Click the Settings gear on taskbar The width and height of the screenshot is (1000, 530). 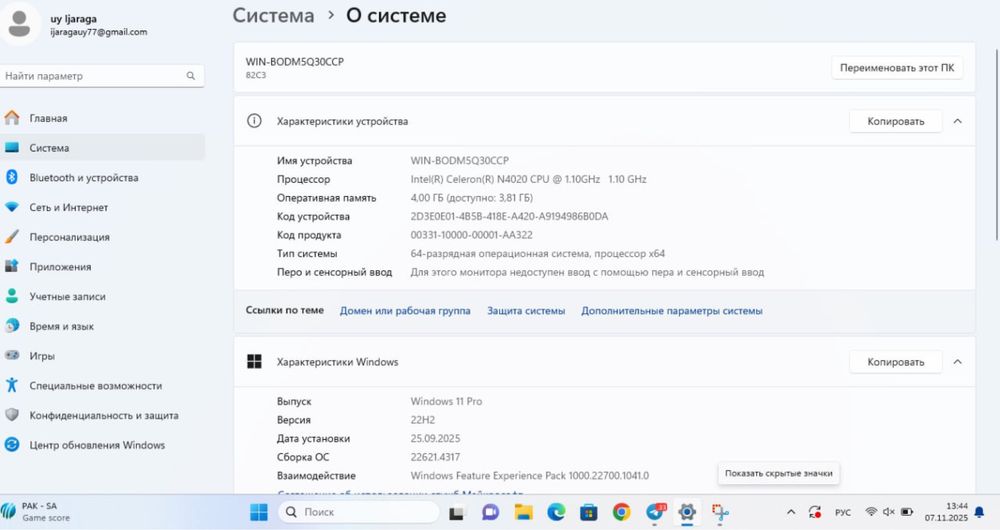(687, 512)
